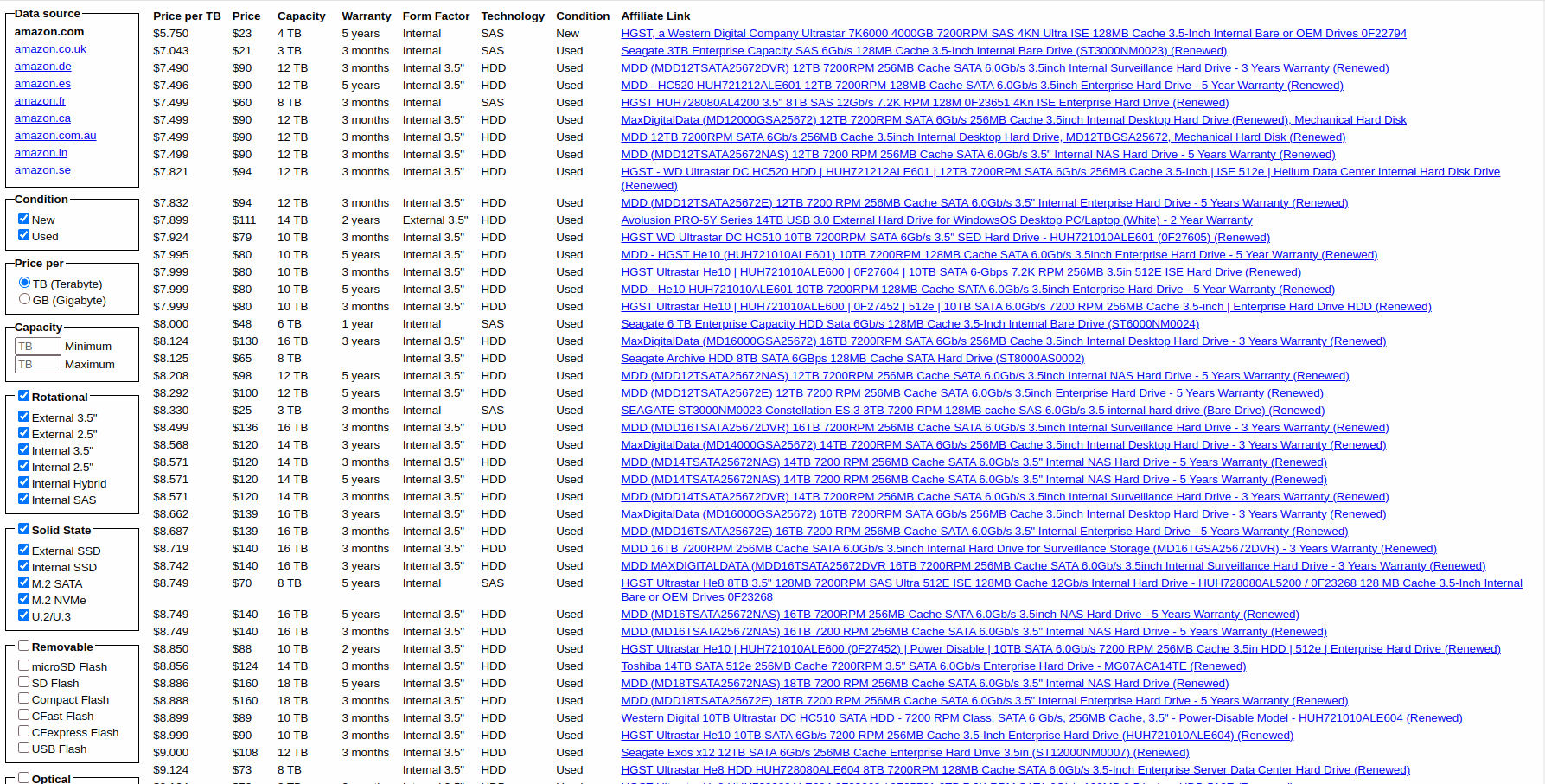
Task: Open Toshiba 14TB SATA MG07ACA14TE link
Action: (933, 666)
